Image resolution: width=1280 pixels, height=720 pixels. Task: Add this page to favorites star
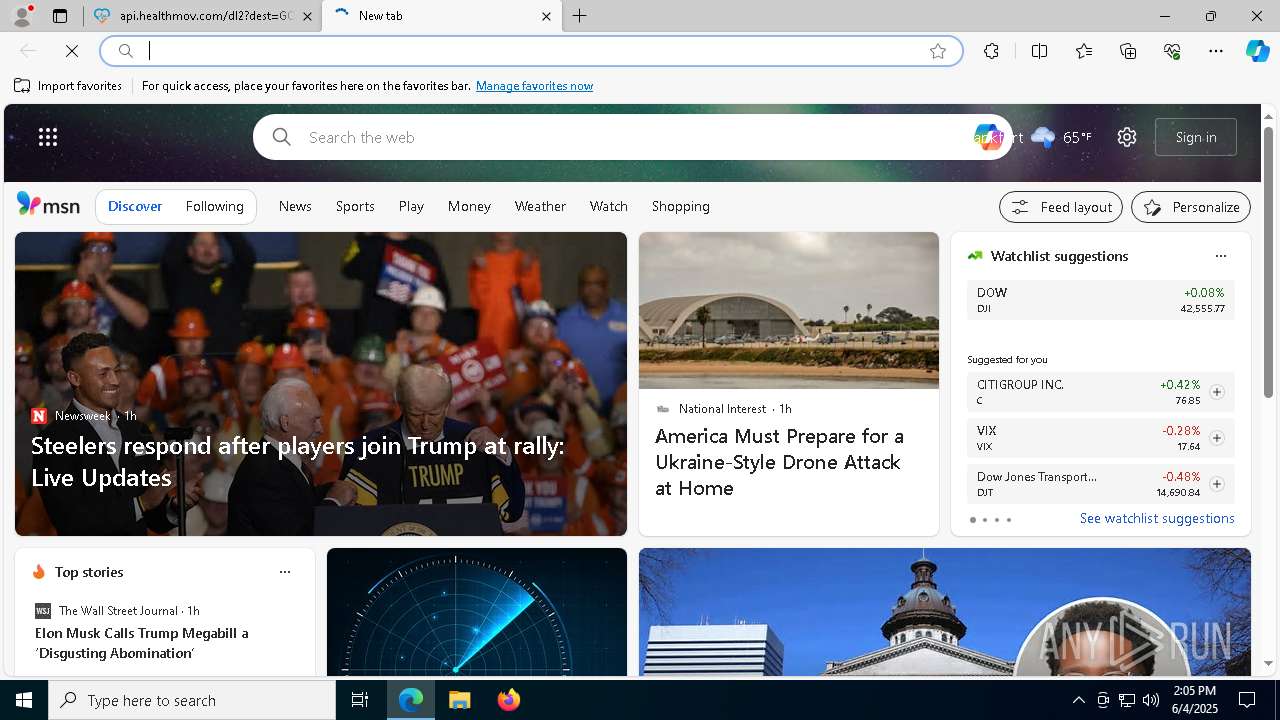(x=938, y=51)
